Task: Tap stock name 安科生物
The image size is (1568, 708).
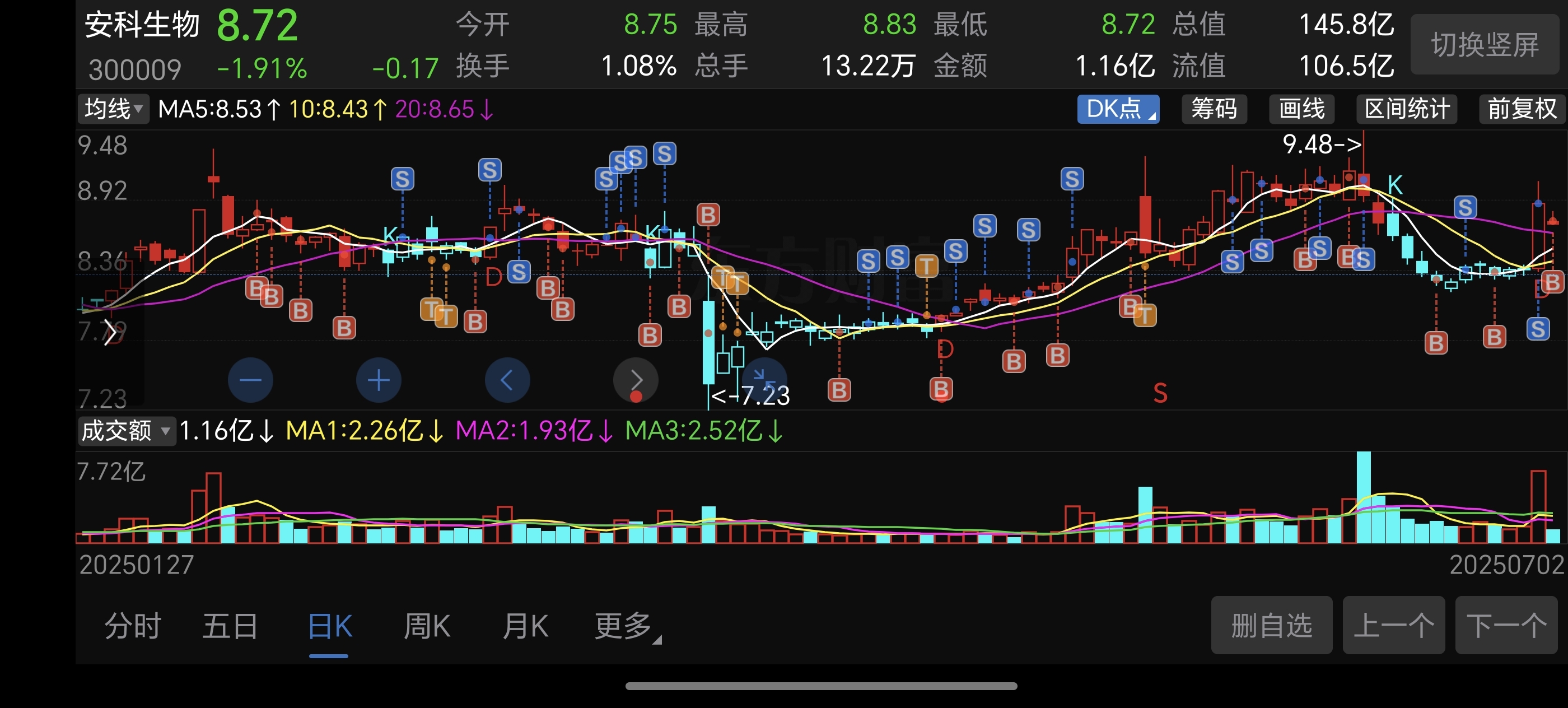Action: pos(142,25)
